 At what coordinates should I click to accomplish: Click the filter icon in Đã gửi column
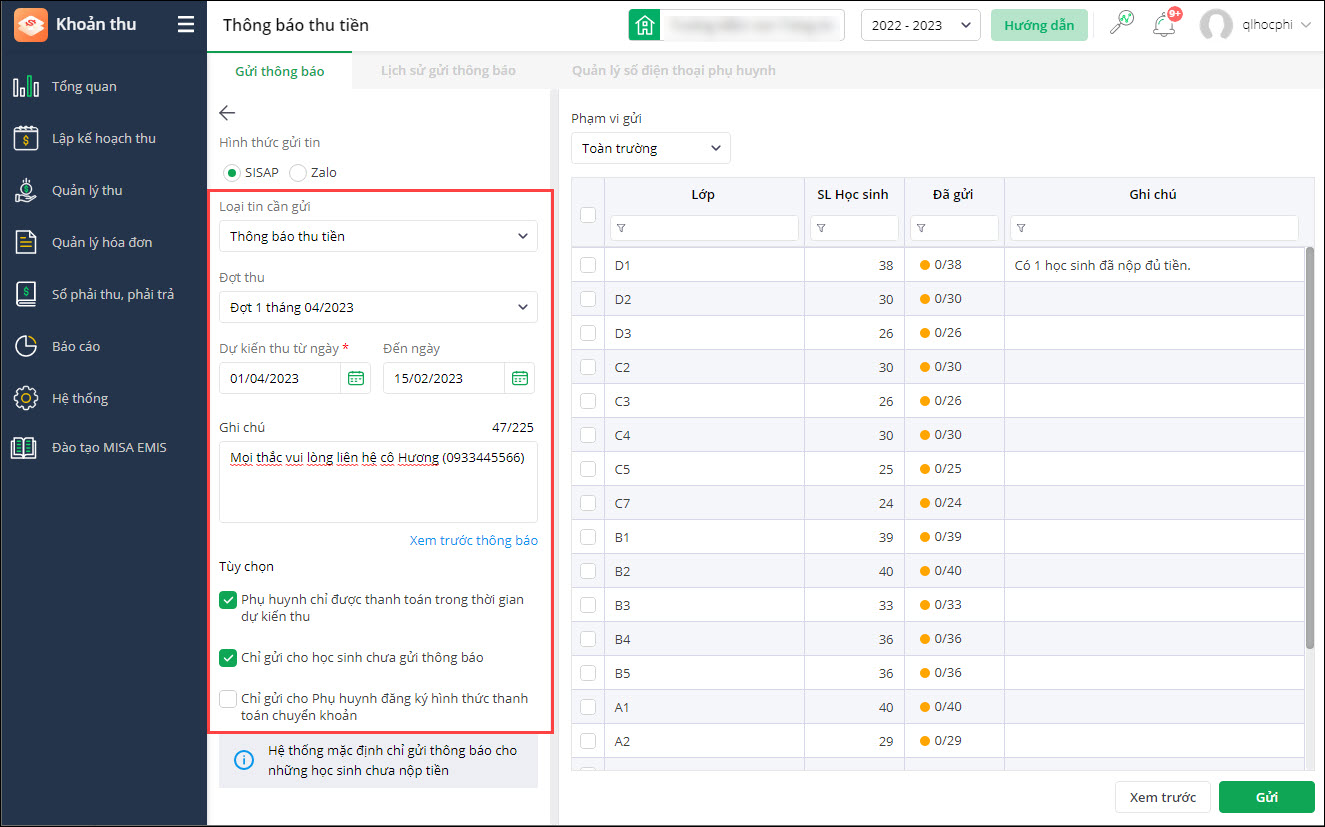[x=921, y=229]
